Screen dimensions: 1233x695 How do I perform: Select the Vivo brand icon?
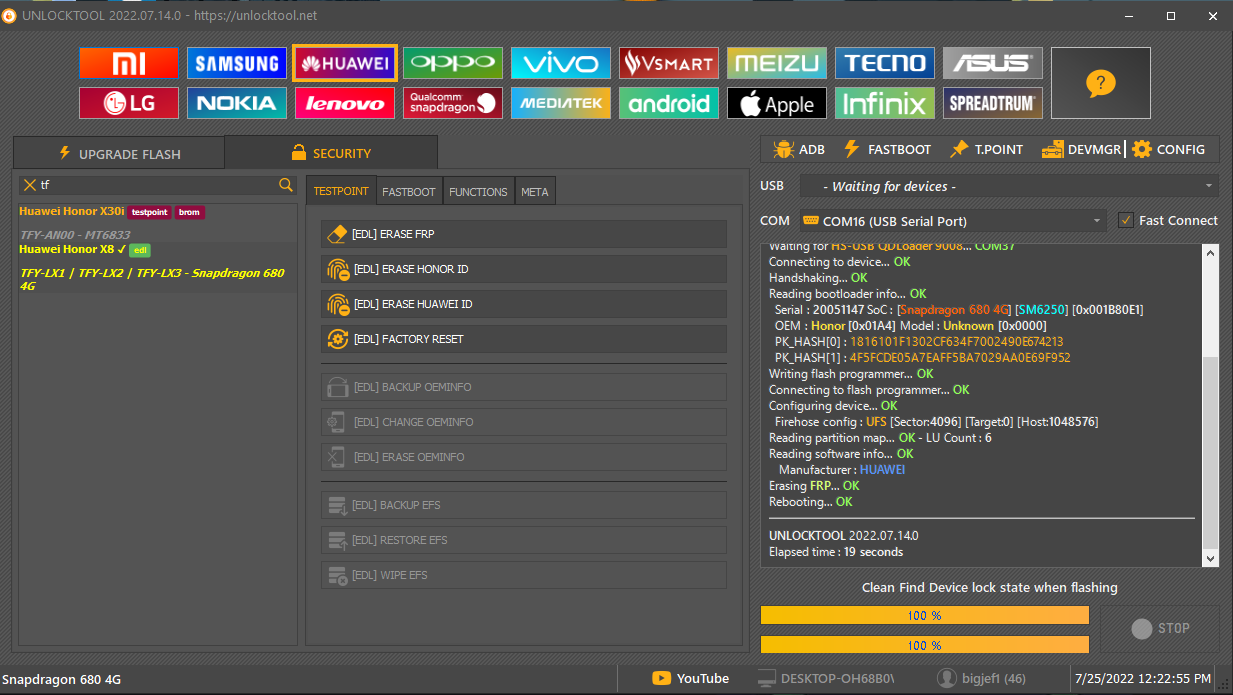pos(561,63)
